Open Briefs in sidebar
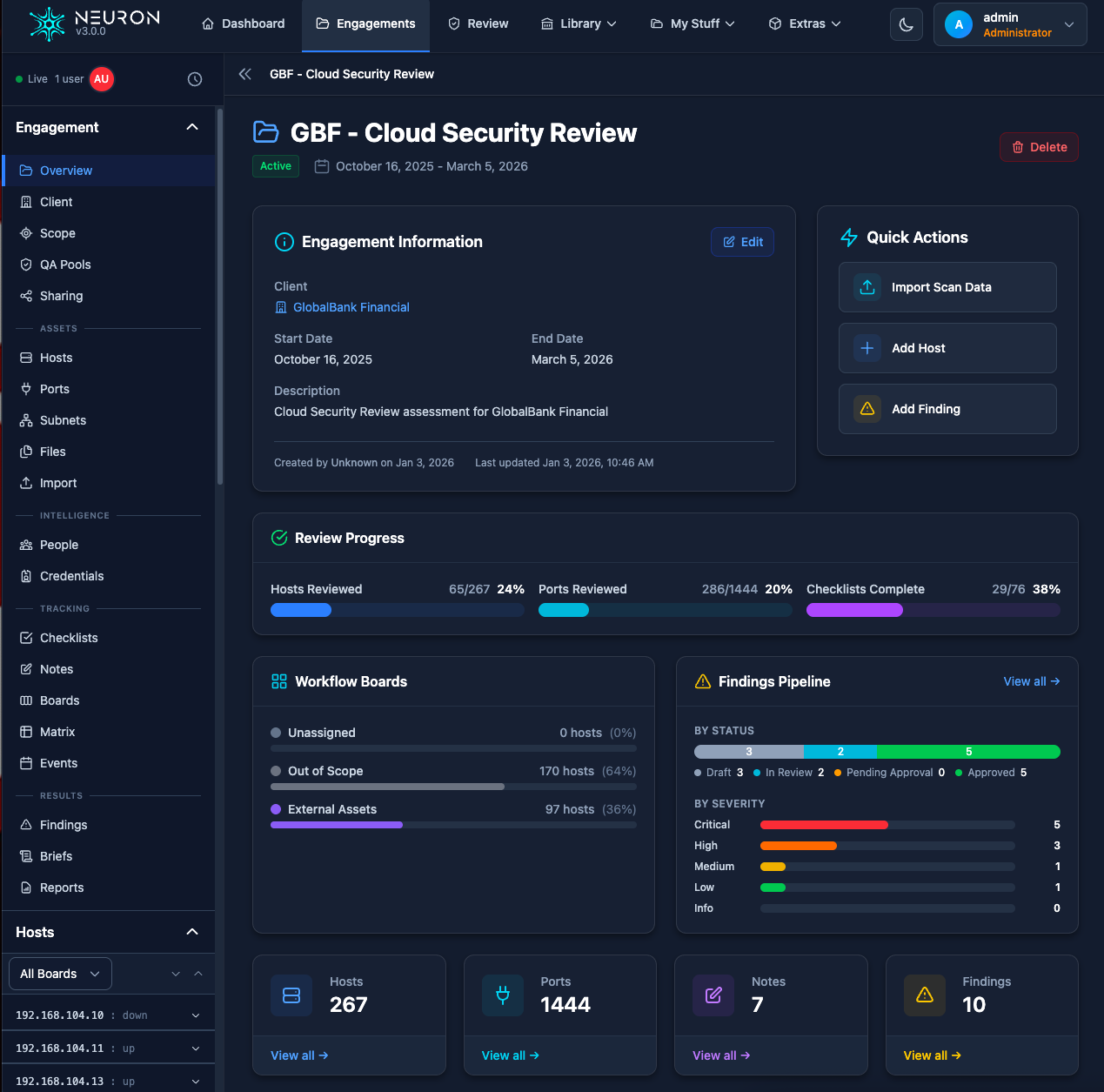Image resolution: width=1104 pixels, height=1092 pixels. 109,856
